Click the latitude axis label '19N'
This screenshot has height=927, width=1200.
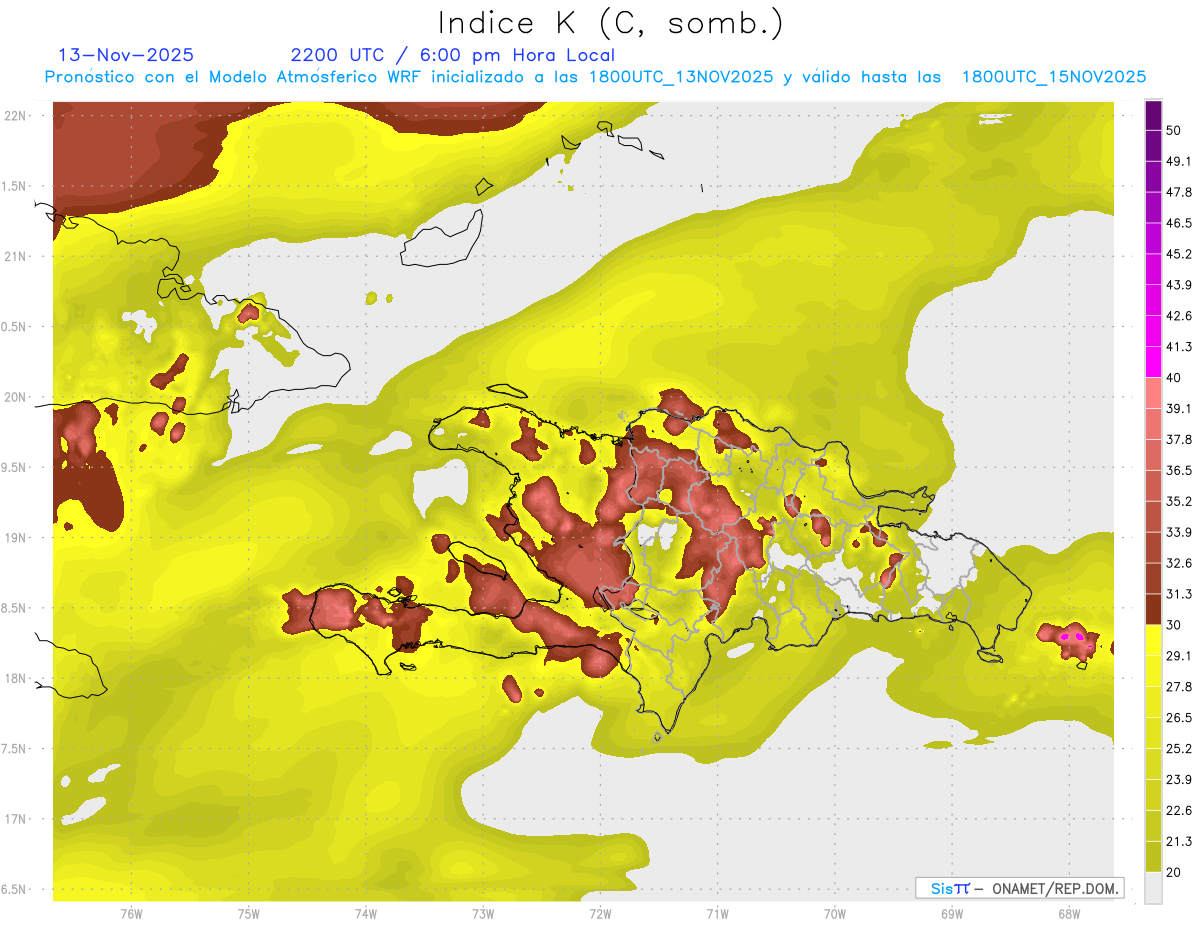(14, 537)
